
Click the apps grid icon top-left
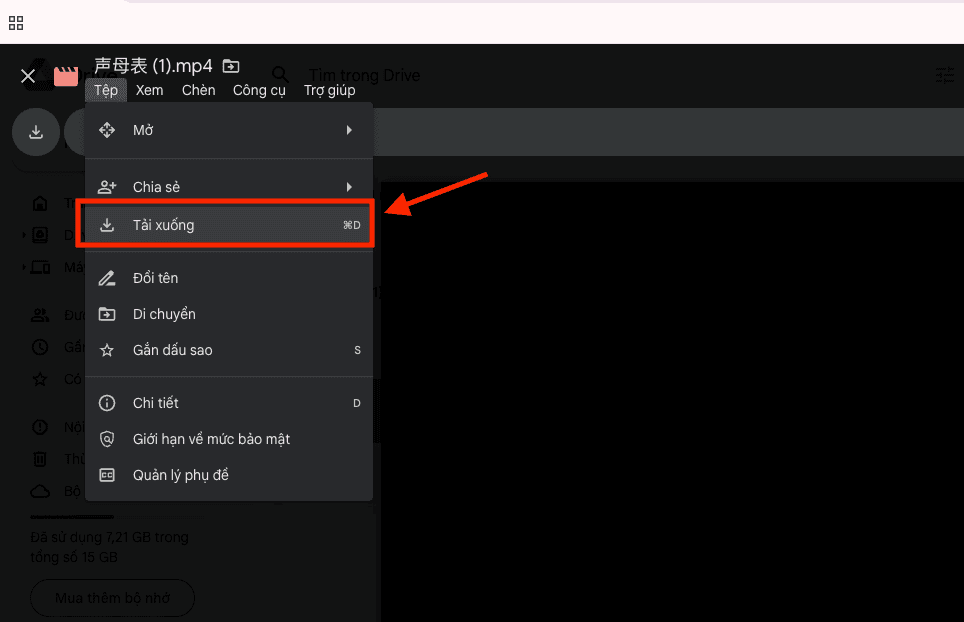(16, 23)
